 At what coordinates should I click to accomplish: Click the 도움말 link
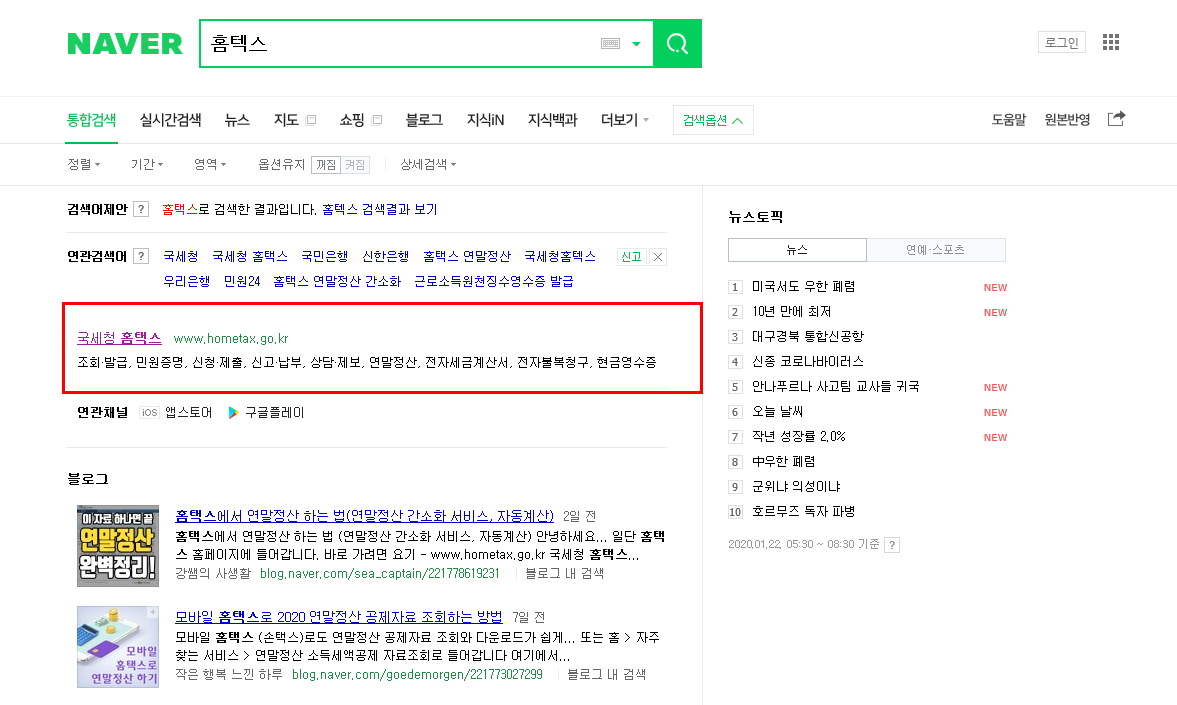1009,119
